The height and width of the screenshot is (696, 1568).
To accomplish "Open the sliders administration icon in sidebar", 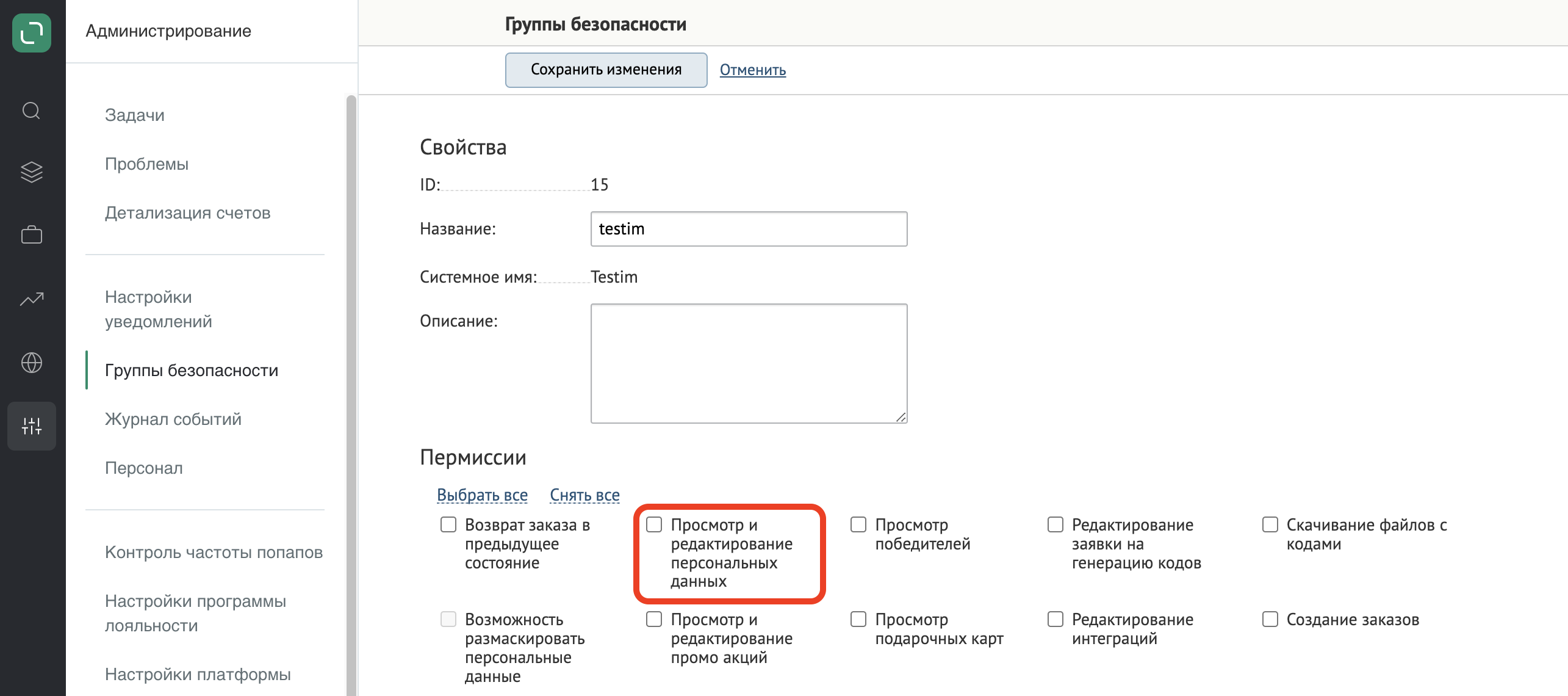I will [32, 426].
